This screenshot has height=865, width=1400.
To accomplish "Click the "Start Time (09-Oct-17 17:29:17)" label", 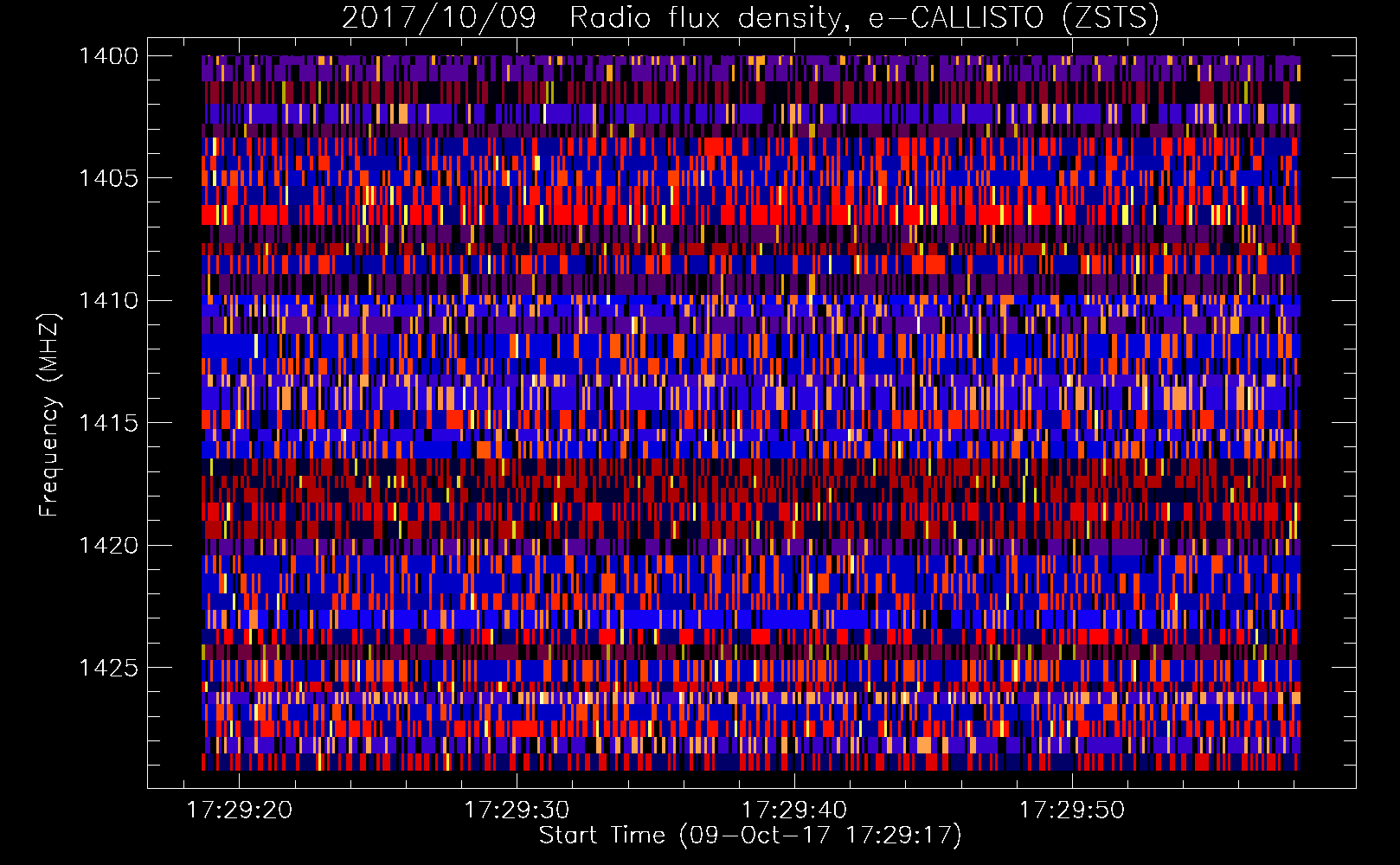I will coord(750,835).
